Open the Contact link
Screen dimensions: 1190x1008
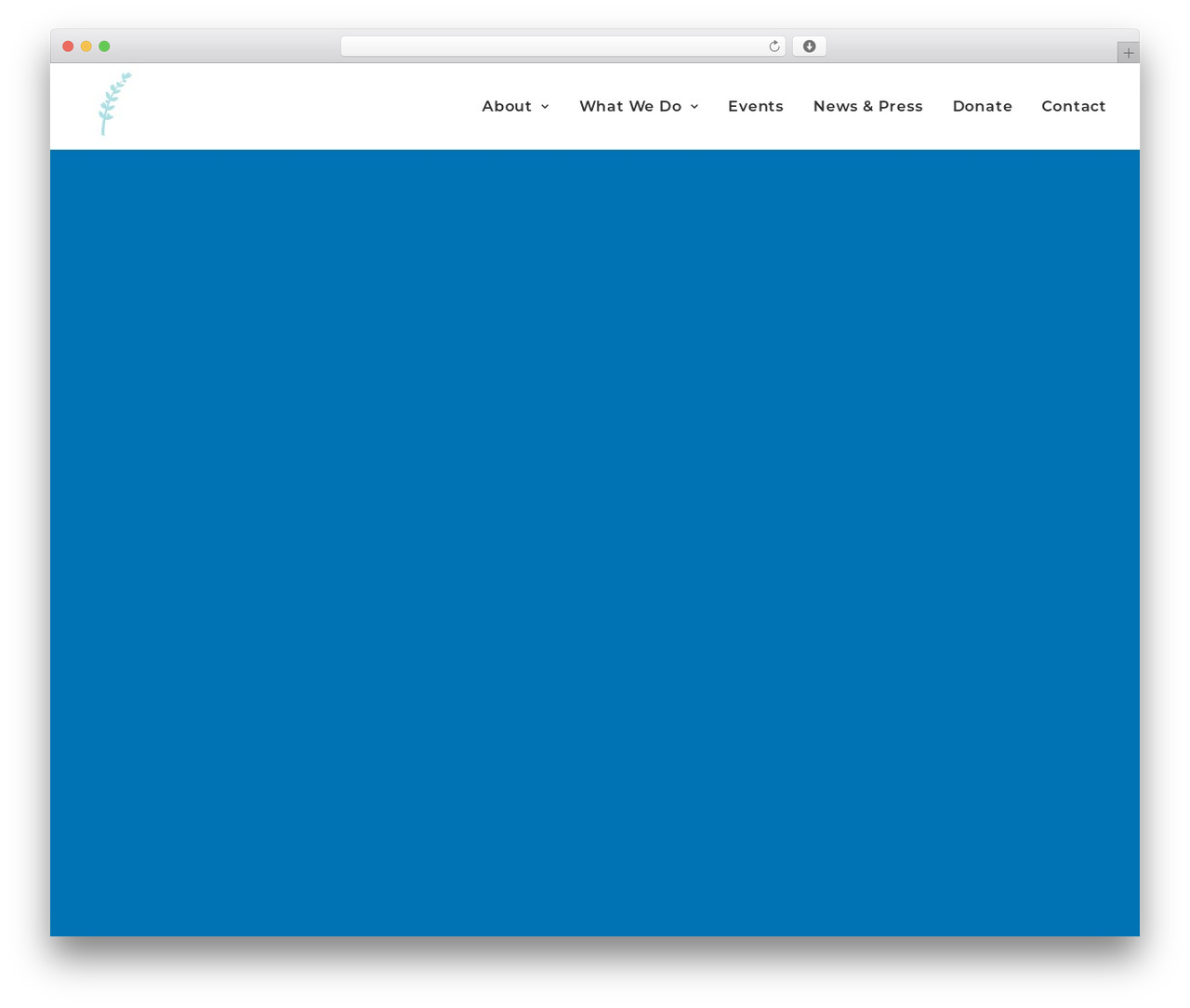click(x=1073, y=106)
